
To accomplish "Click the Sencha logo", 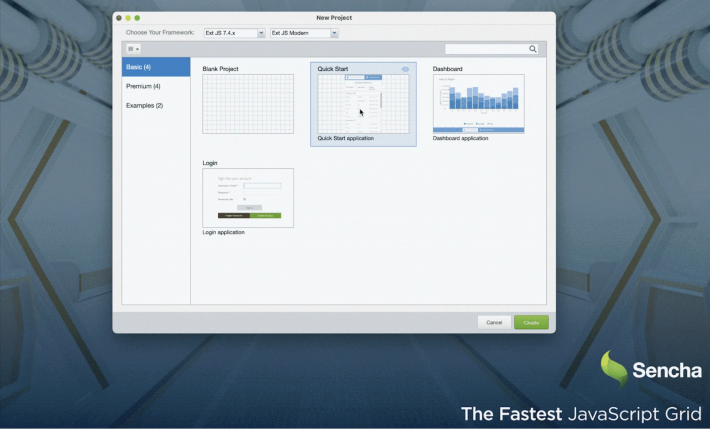I will [x=651, y=369].
